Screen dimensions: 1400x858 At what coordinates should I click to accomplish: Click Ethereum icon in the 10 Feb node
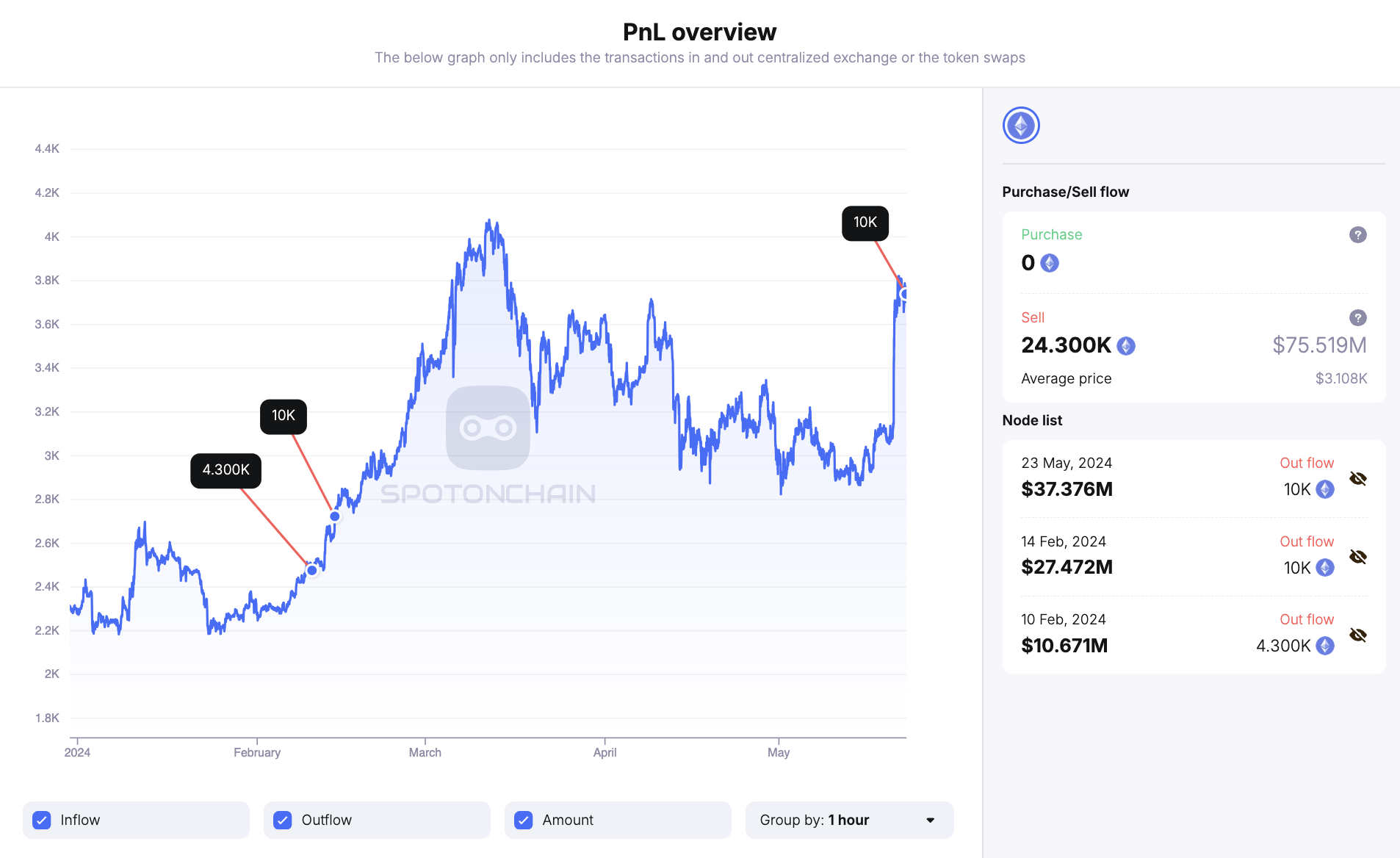click(x=1325, y=646)
